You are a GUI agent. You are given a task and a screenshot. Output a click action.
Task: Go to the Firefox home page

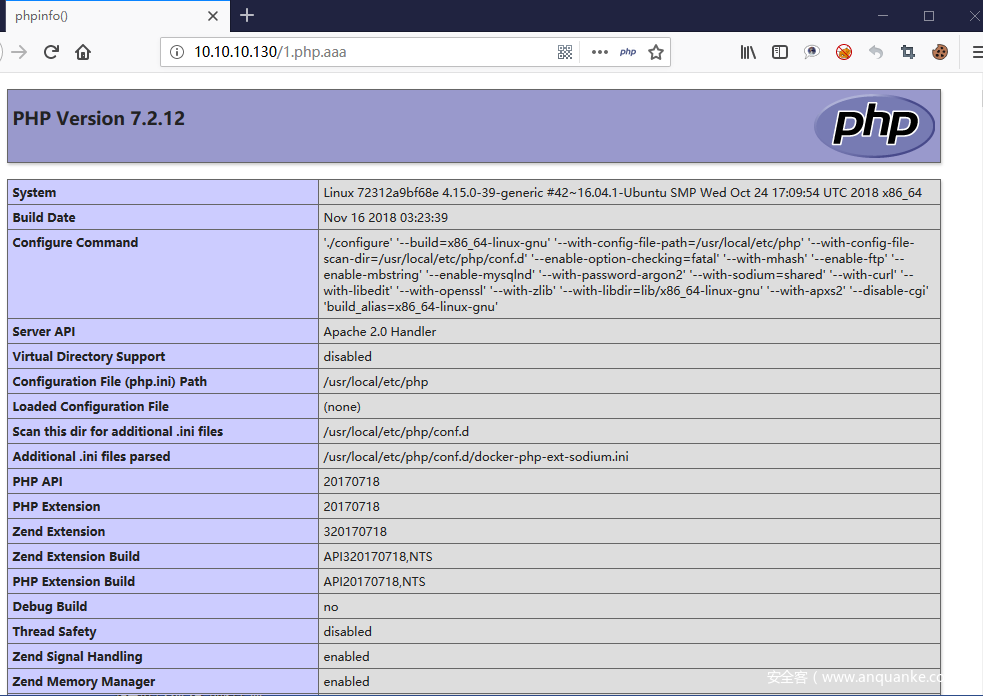83,52
